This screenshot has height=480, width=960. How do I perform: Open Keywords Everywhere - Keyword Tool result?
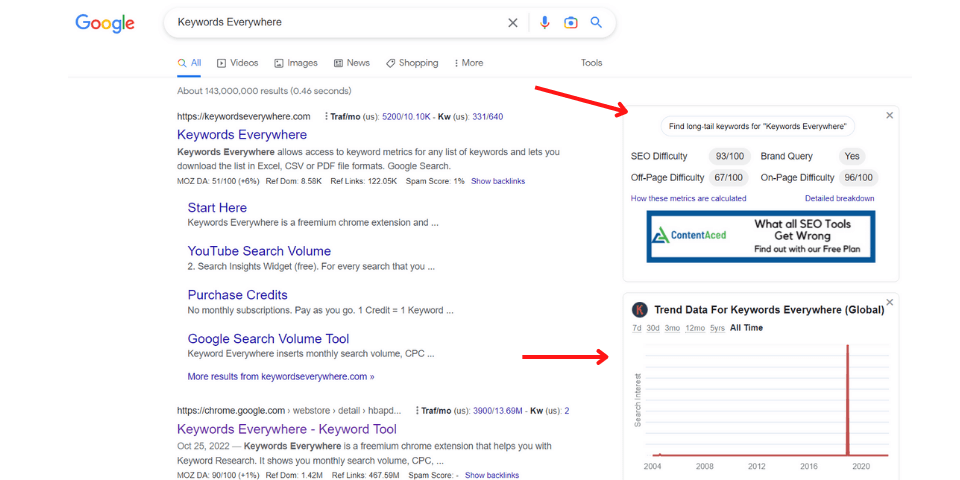287,429
